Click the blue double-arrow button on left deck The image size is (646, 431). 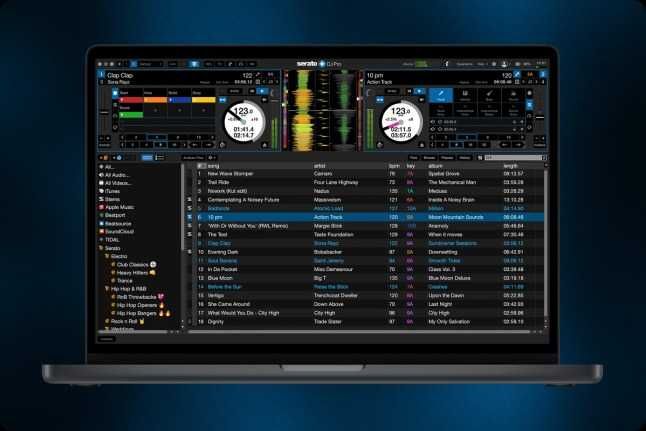click(222, 100)
